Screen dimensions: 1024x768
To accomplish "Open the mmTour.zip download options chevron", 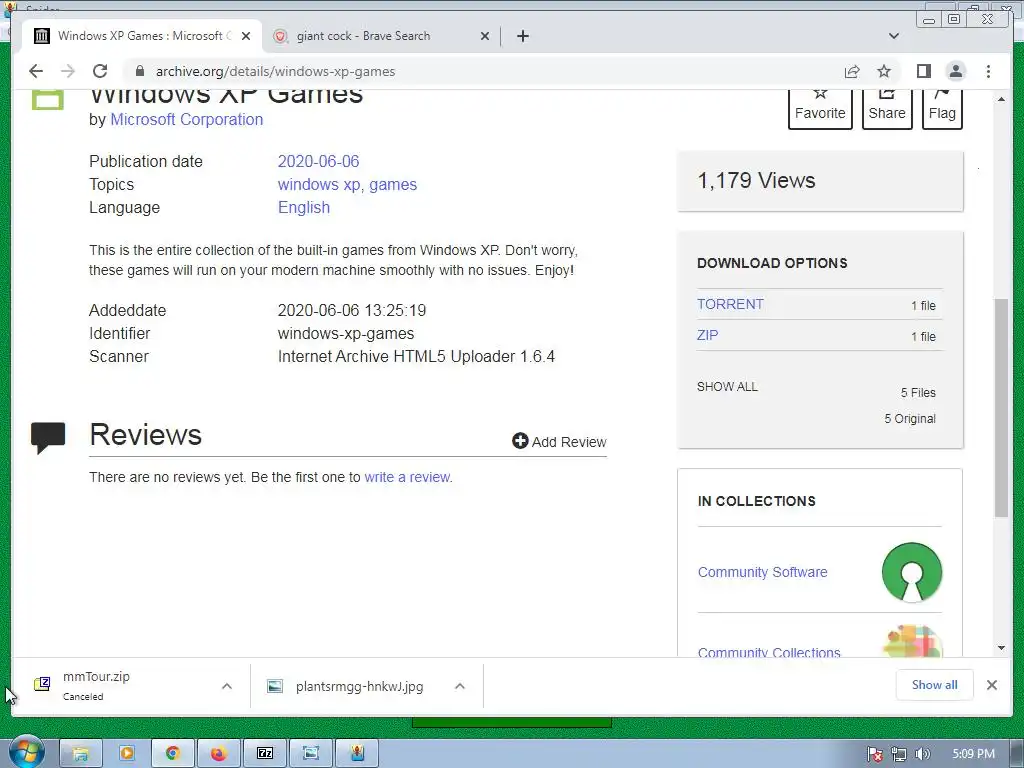I will (x=227, y=686).
